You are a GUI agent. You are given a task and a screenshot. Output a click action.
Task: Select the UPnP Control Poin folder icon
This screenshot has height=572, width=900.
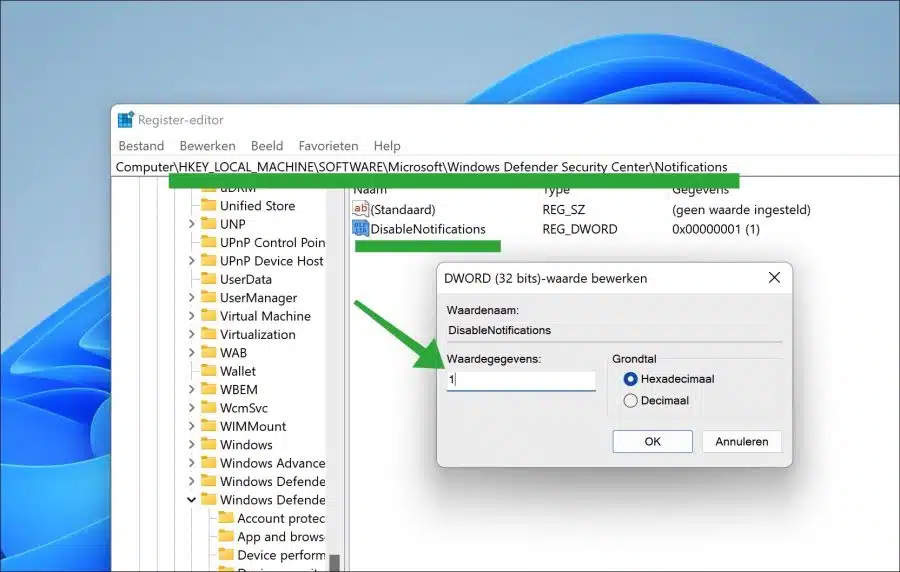point(209,242)
